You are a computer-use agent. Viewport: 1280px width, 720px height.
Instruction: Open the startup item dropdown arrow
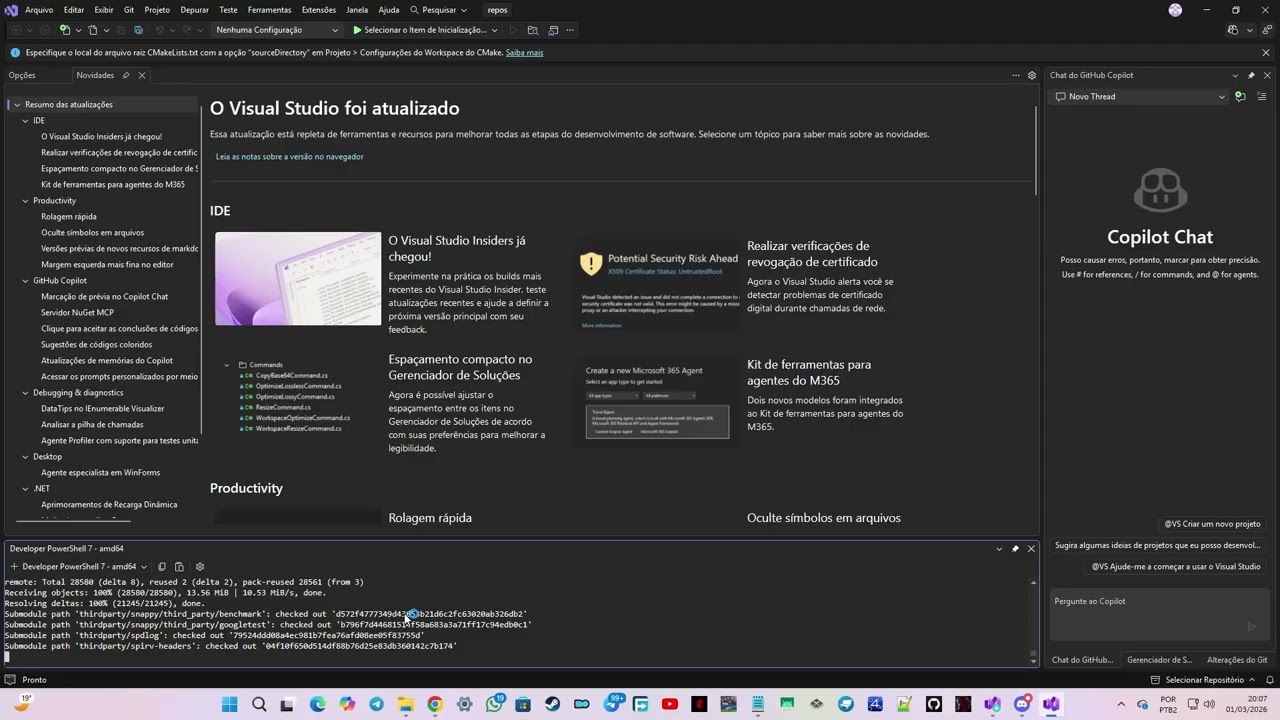click(494, 30)
